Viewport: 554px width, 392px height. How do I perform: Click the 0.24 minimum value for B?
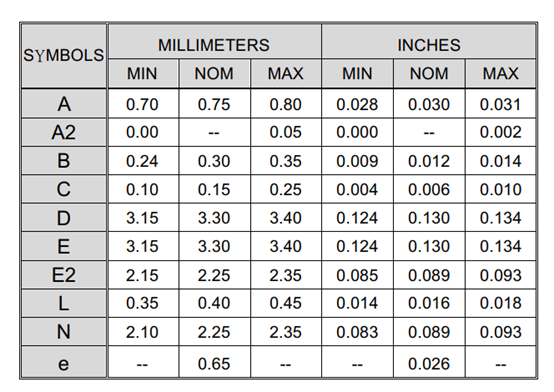[142, 161]
